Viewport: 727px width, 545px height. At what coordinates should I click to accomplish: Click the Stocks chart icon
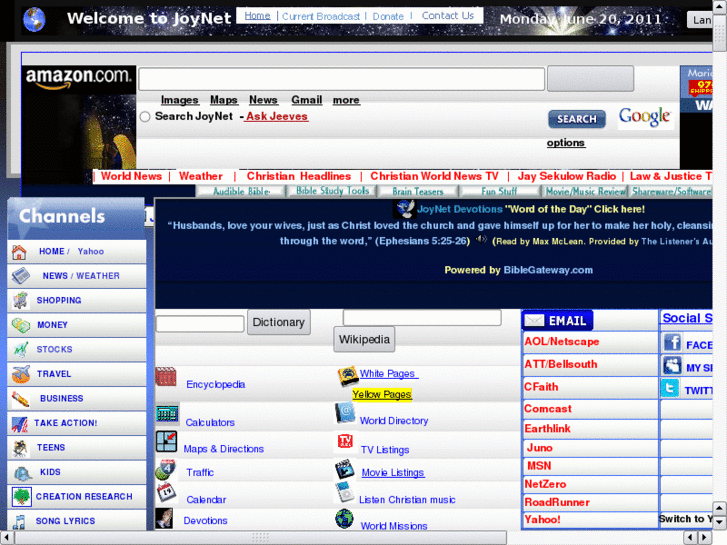click(20, 349)
